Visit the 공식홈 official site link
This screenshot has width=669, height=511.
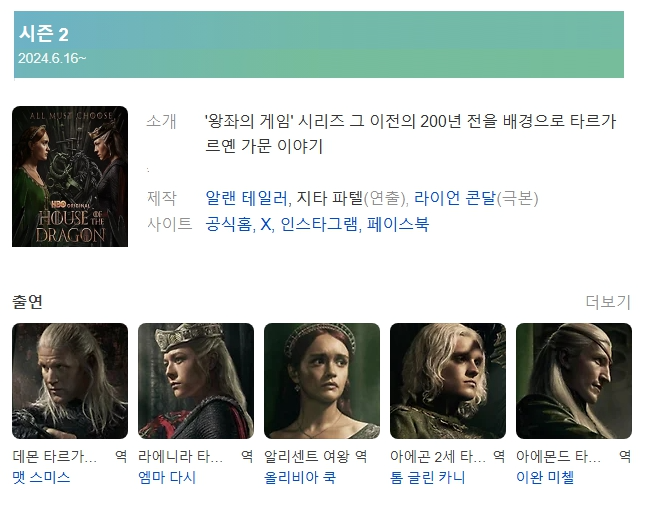coord(229,224)
